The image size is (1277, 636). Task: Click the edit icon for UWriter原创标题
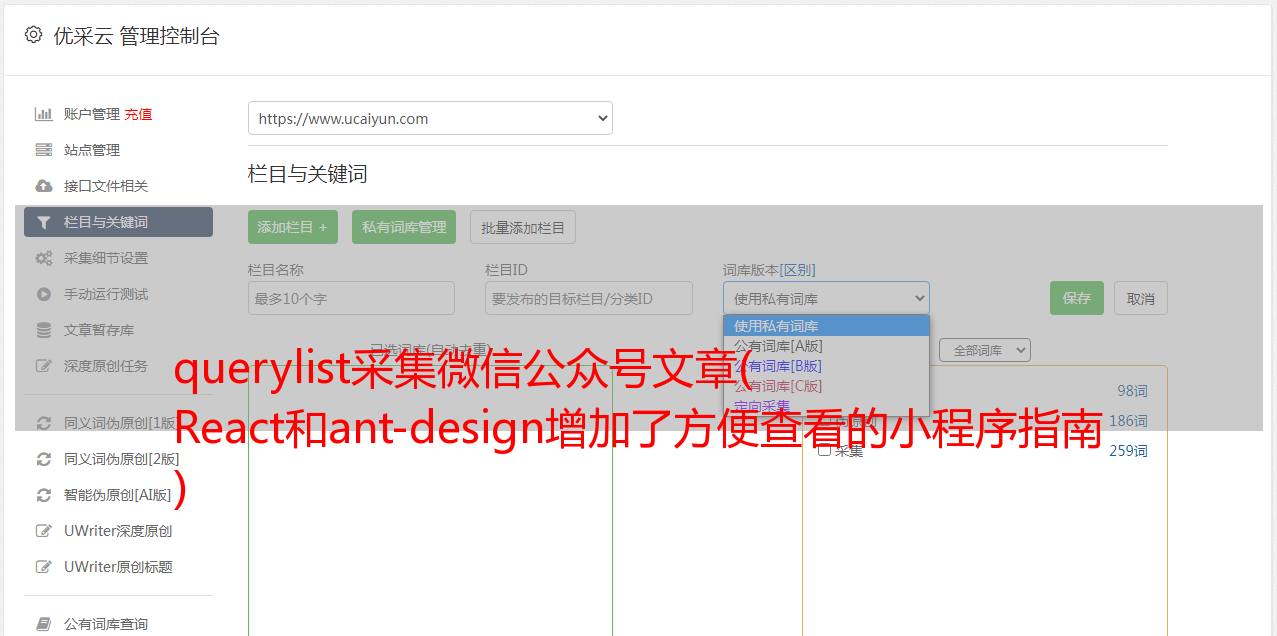[44, 567]
